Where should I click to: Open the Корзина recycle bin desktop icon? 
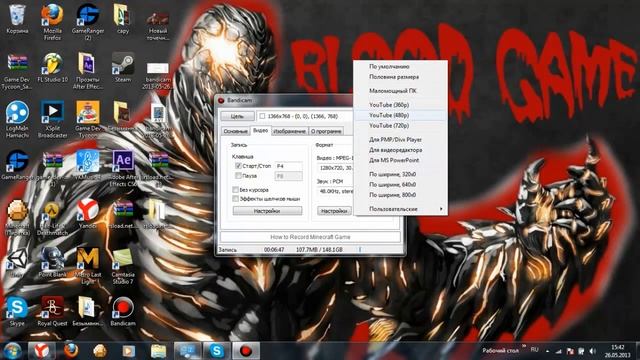click(17, 19)
